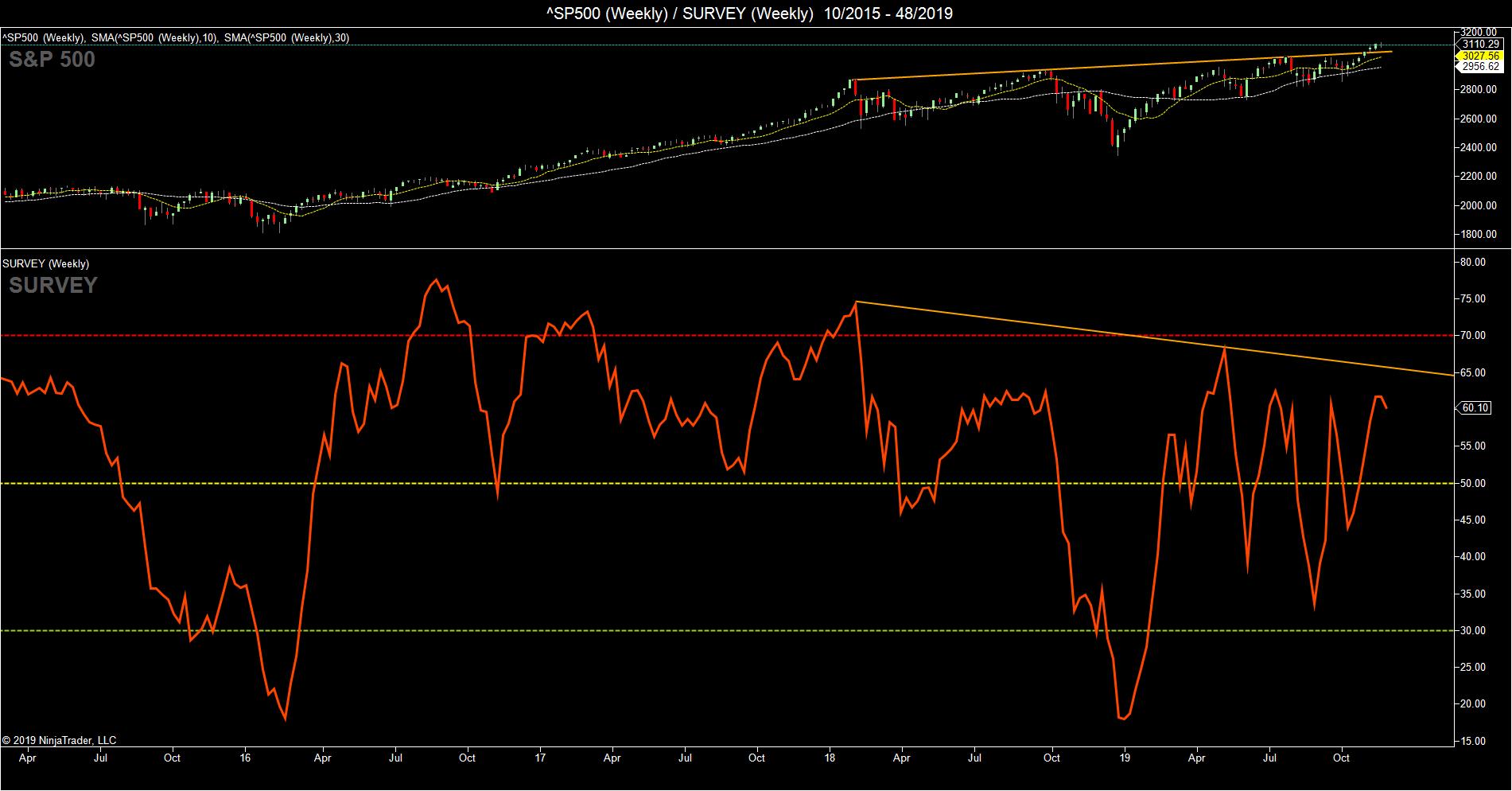Select the yellow dashed line at 50

point(727,483)
